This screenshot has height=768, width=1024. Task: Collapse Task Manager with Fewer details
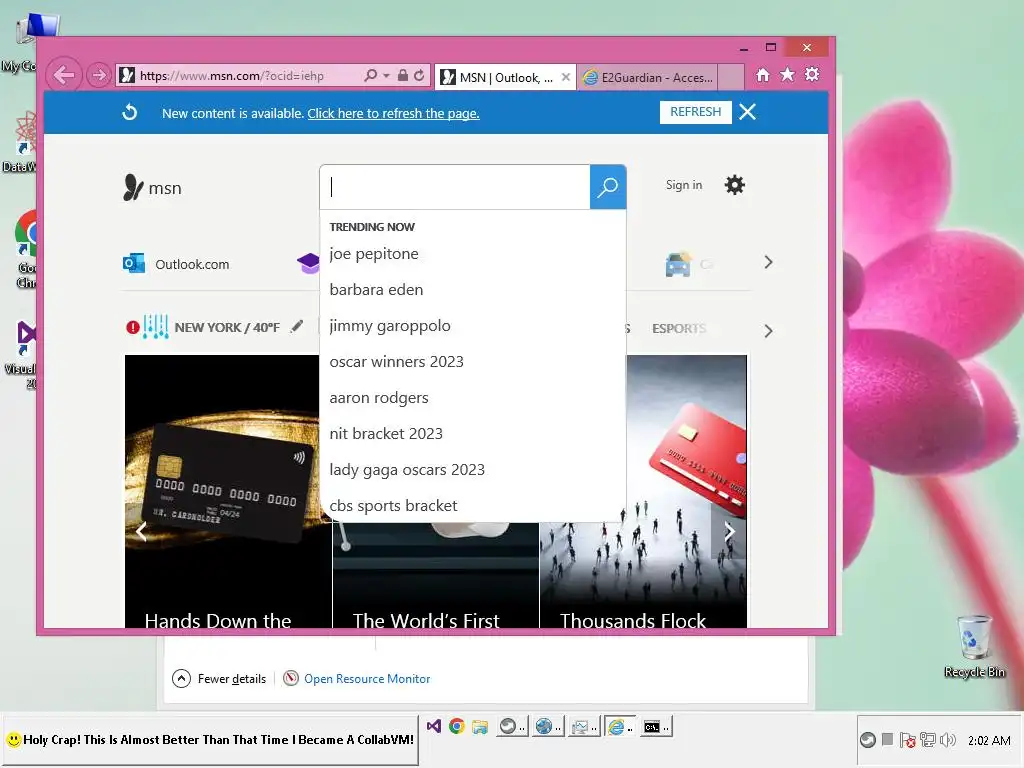coord(219,679)
